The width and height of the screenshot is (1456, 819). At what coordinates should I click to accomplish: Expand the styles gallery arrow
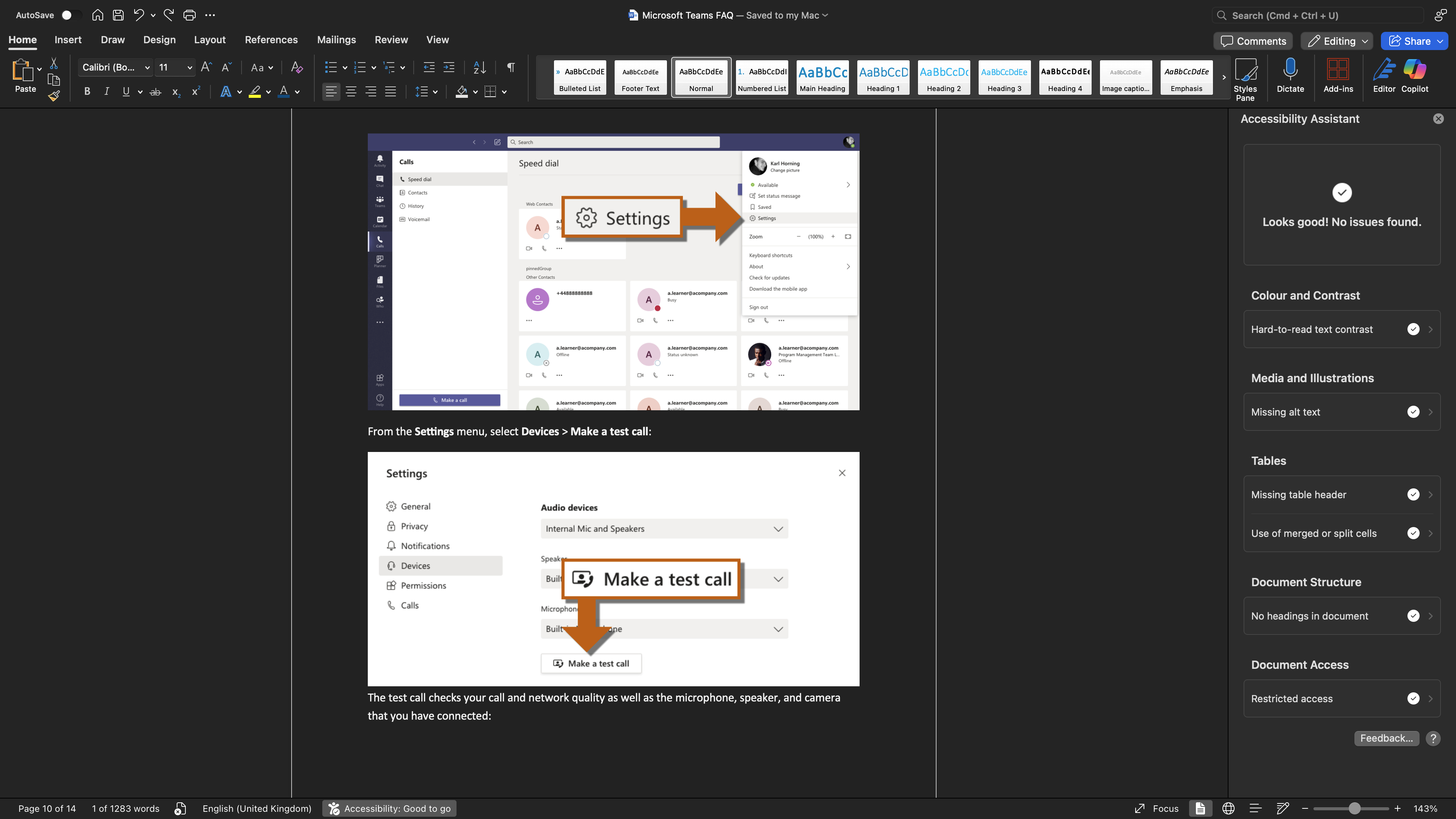coord(1224,77)
